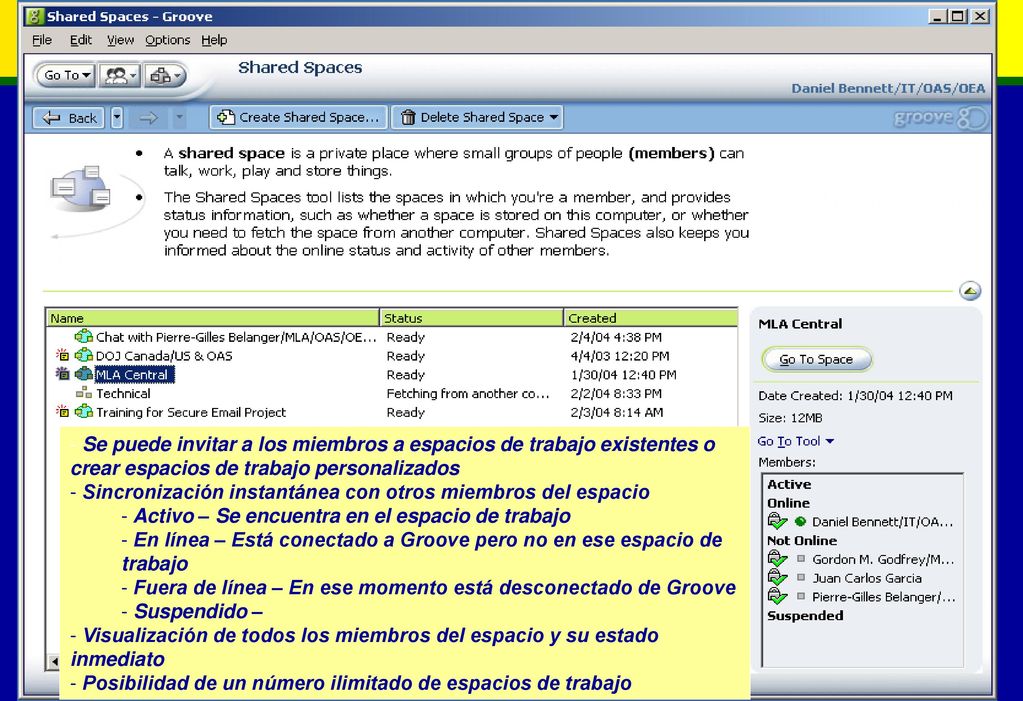The image size is (1023, 701).
Task: Click unread marker beside MLA Central
Action: pos(62,374)
